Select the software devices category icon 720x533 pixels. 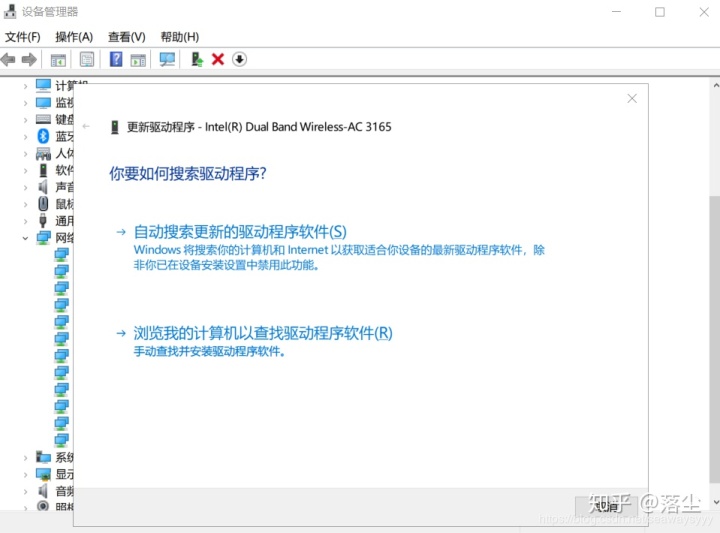(43, 170)
